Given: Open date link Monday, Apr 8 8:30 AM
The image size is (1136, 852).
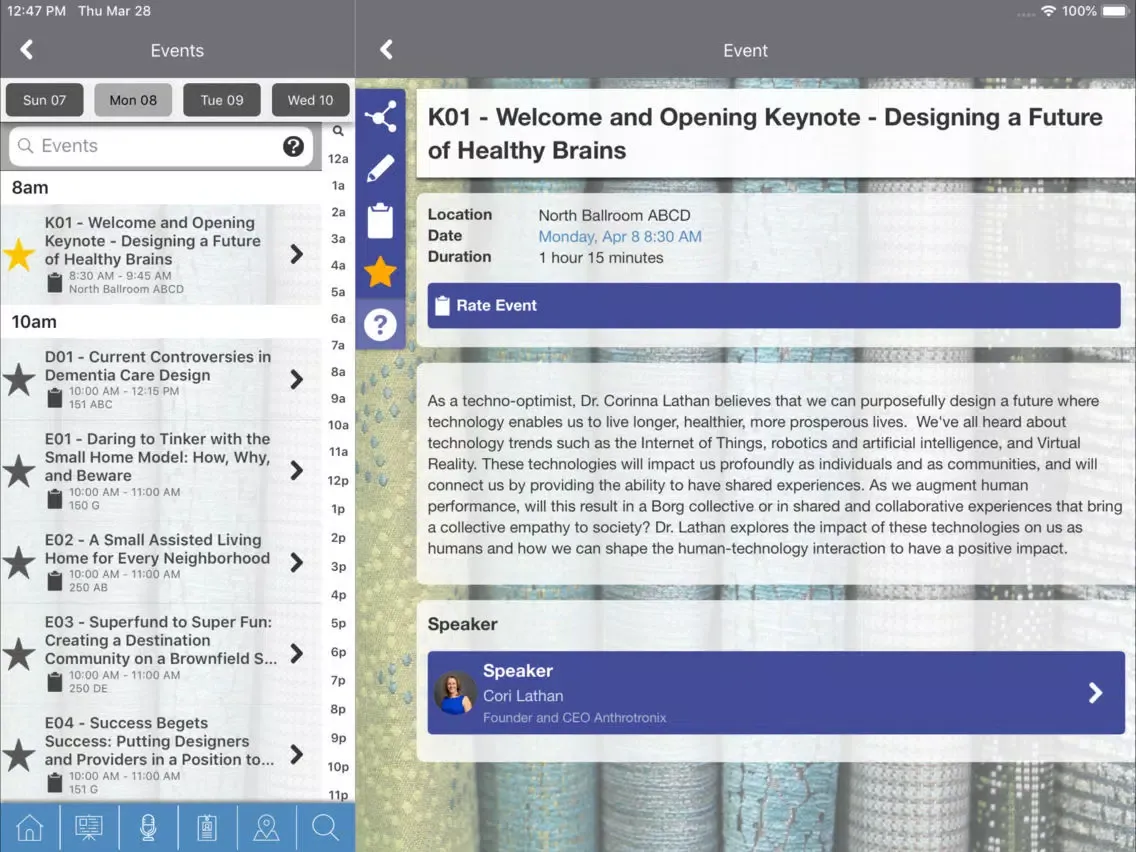Looking at the screenshot, I should pos(619,236).
